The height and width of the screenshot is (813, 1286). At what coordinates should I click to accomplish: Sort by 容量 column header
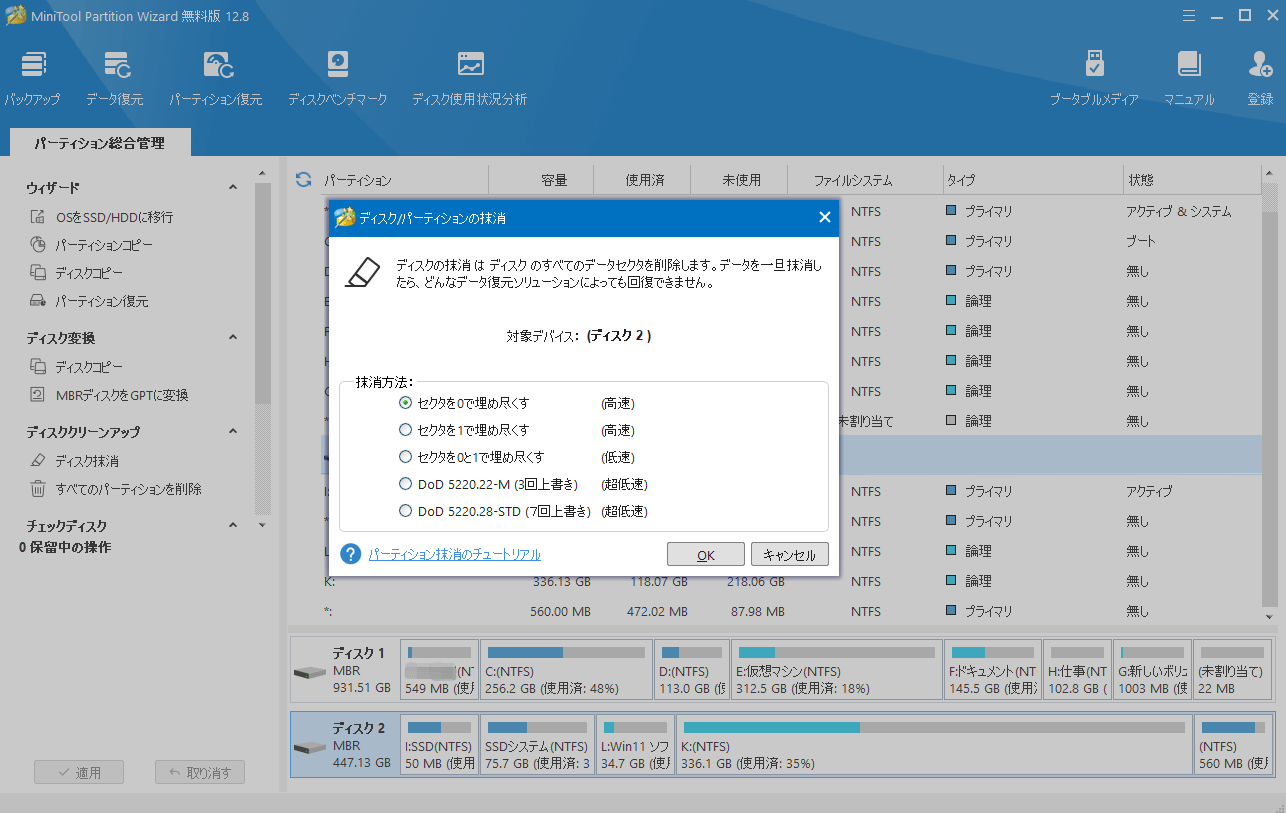click(541, 180)
